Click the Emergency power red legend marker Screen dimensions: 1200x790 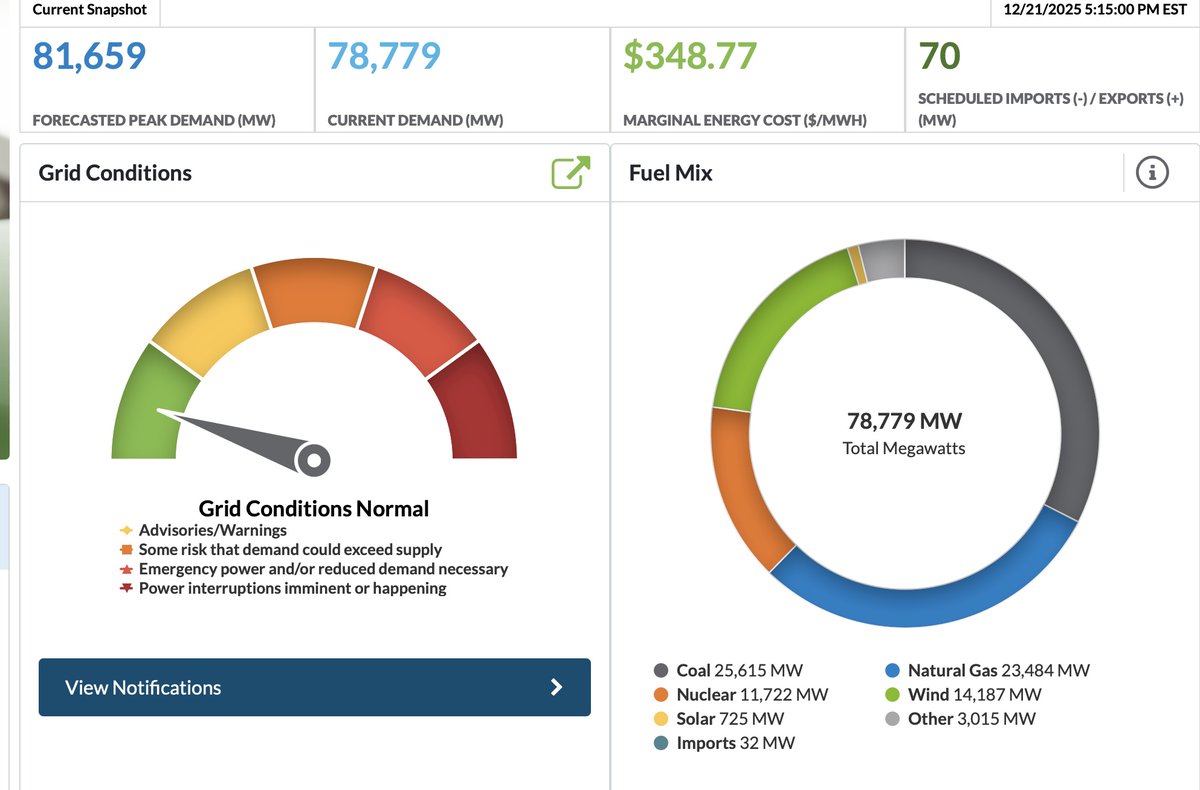click(x=126, y=569)
